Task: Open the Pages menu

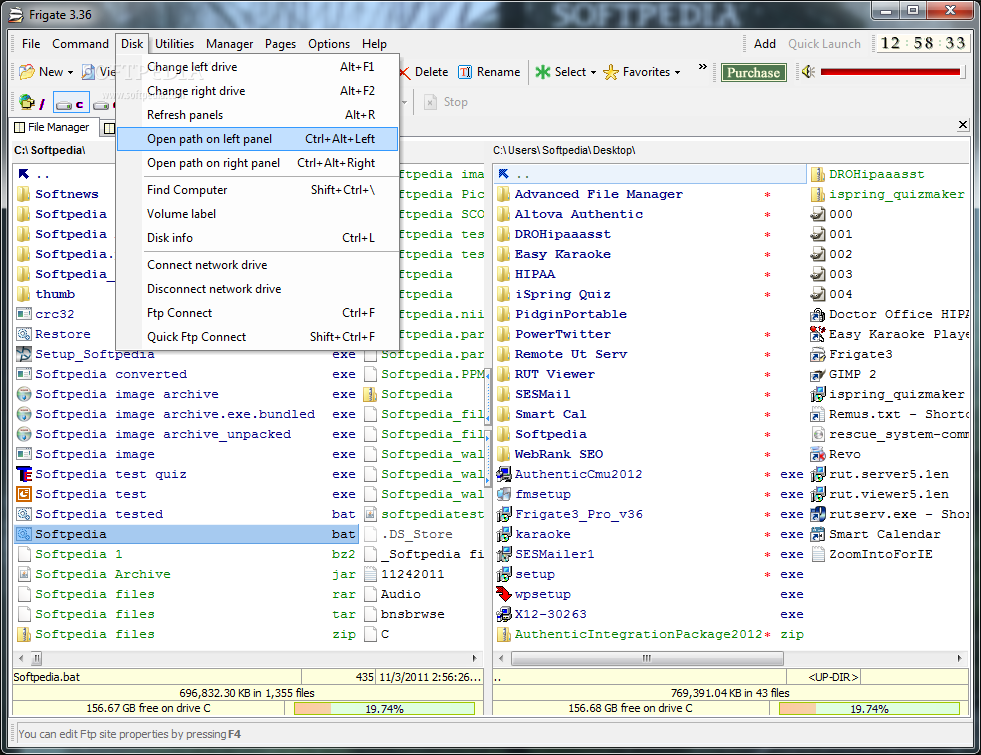Action: 280,44
